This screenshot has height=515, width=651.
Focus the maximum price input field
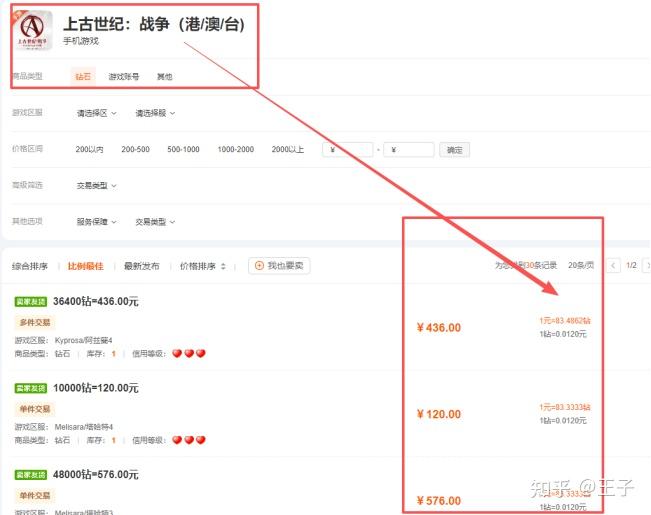(x=409, y=150)
